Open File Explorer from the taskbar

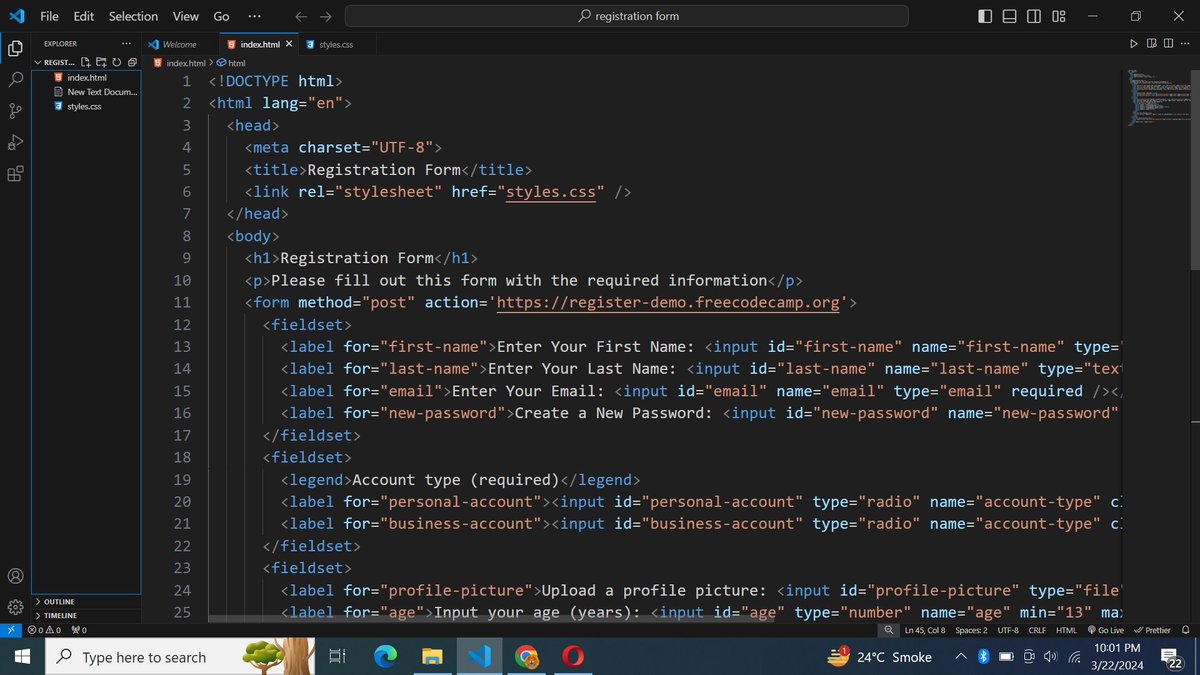431,657
